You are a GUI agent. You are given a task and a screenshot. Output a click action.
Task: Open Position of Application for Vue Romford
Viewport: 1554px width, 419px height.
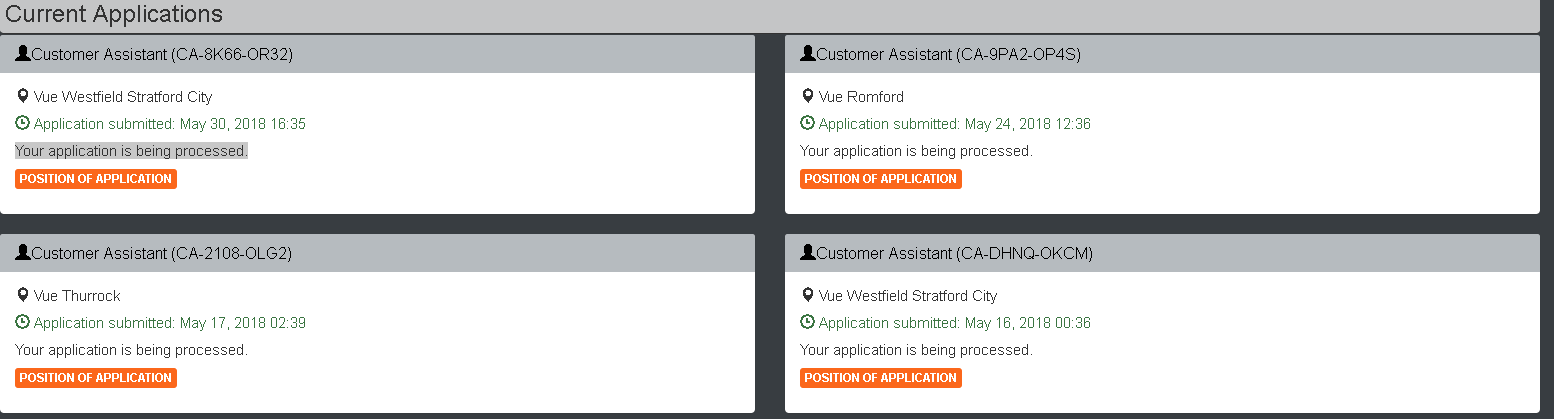(881, 179)
